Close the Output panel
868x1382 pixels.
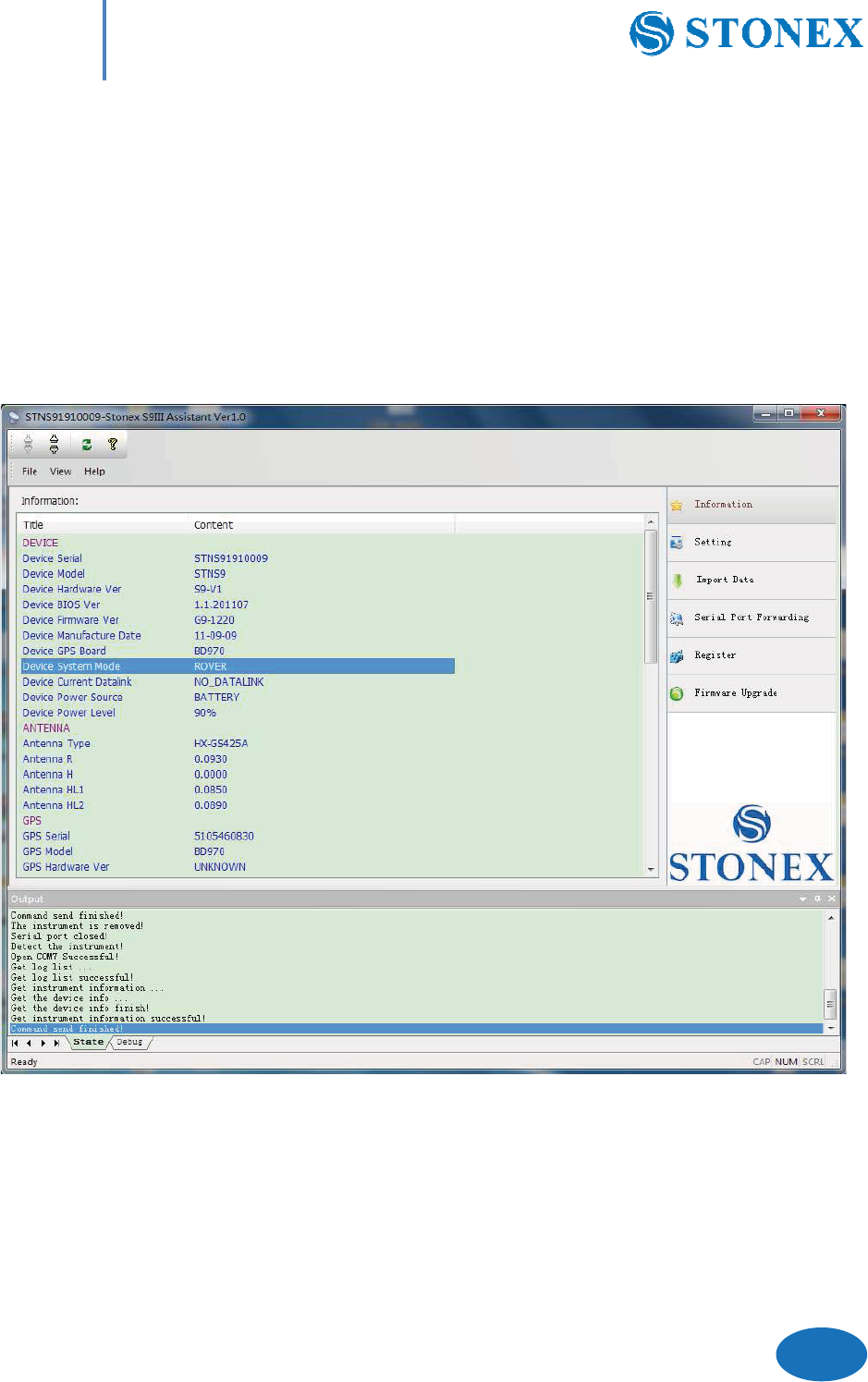tap(832, 899)
